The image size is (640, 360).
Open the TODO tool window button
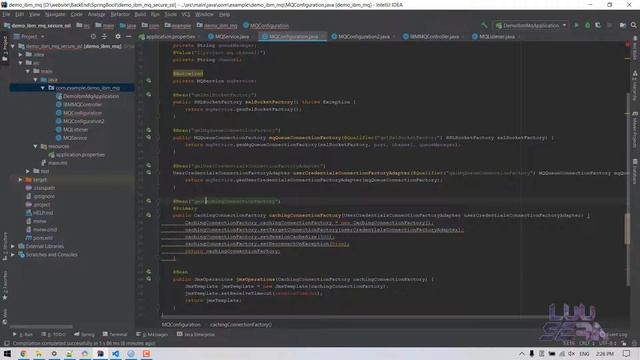coord(53,334)
